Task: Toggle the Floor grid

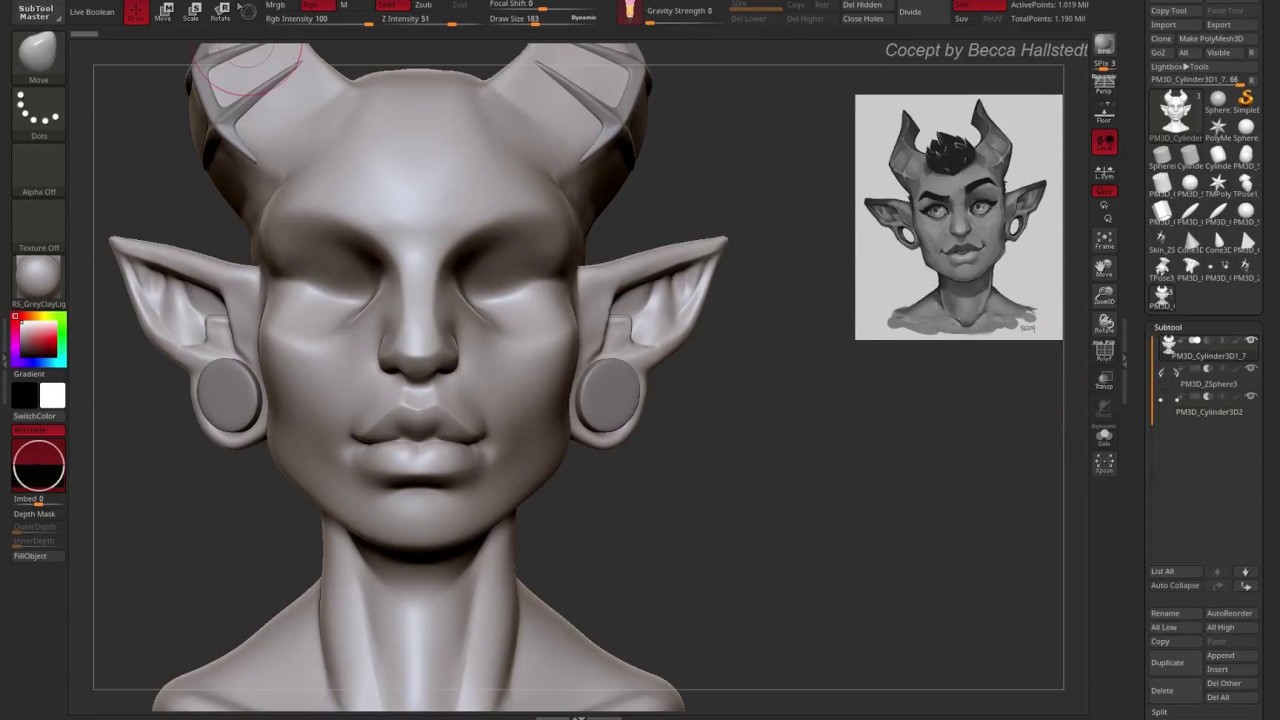Action: click(x=1104, y=112)
